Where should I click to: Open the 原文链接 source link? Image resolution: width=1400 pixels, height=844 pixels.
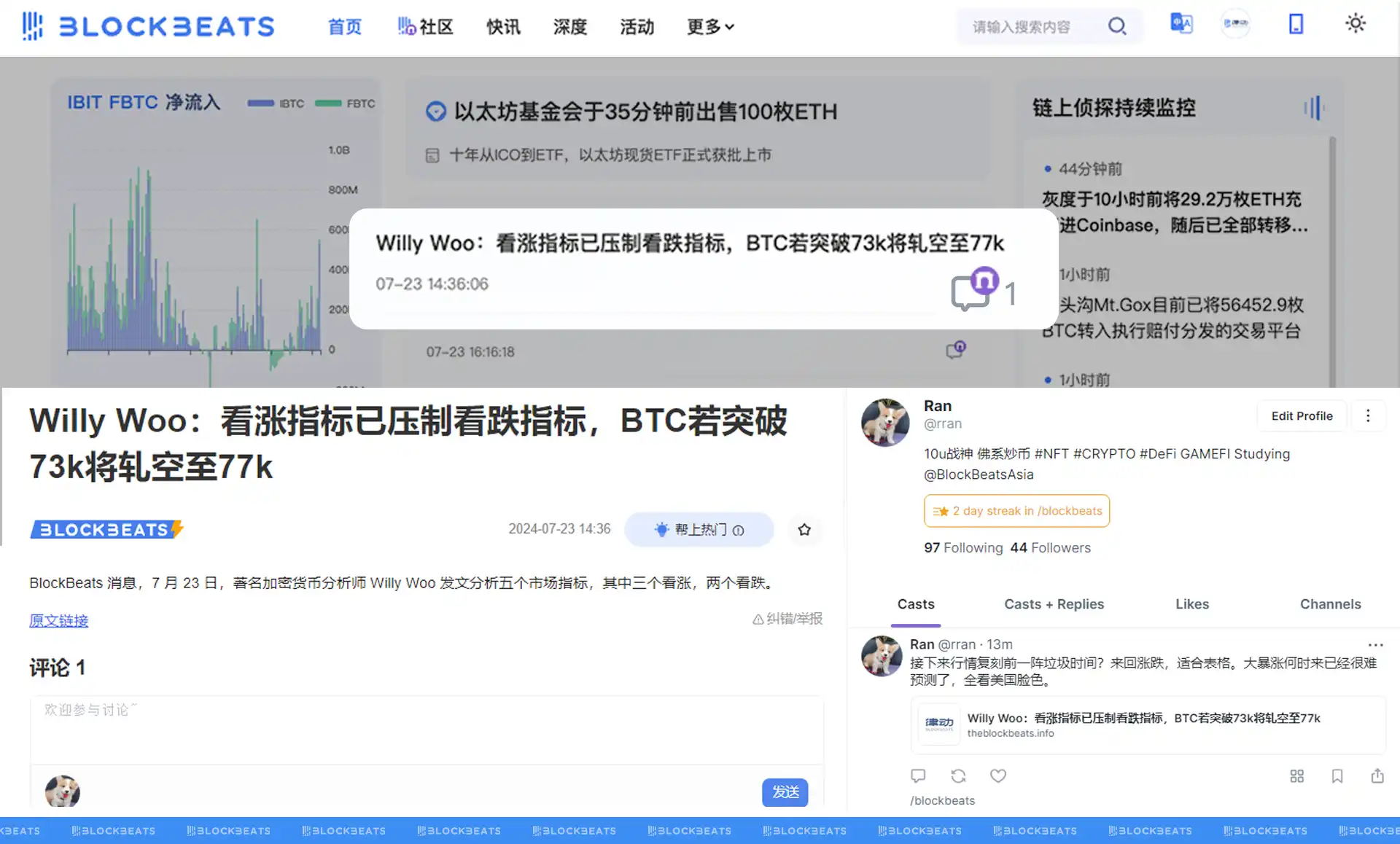pyautogui.click(x=58, y=620)
